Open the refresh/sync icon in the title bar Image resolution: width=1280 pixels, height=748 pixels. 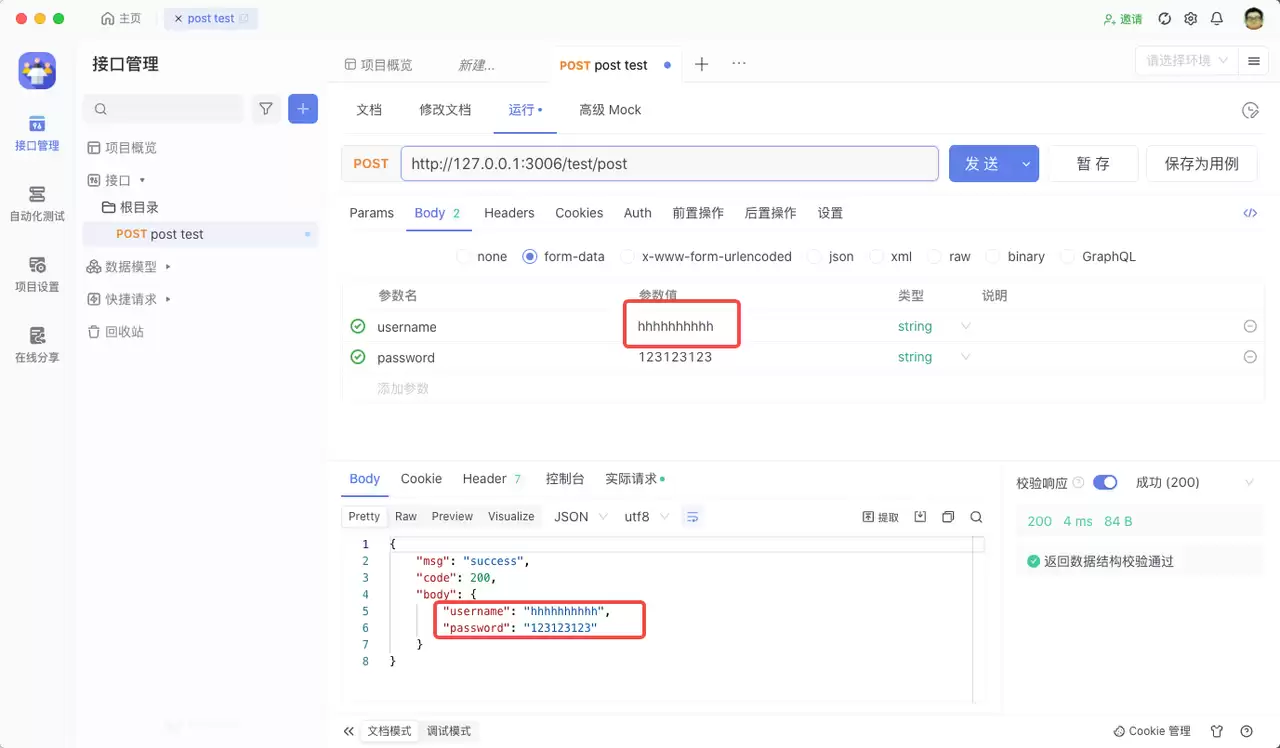click(1165, 18)
